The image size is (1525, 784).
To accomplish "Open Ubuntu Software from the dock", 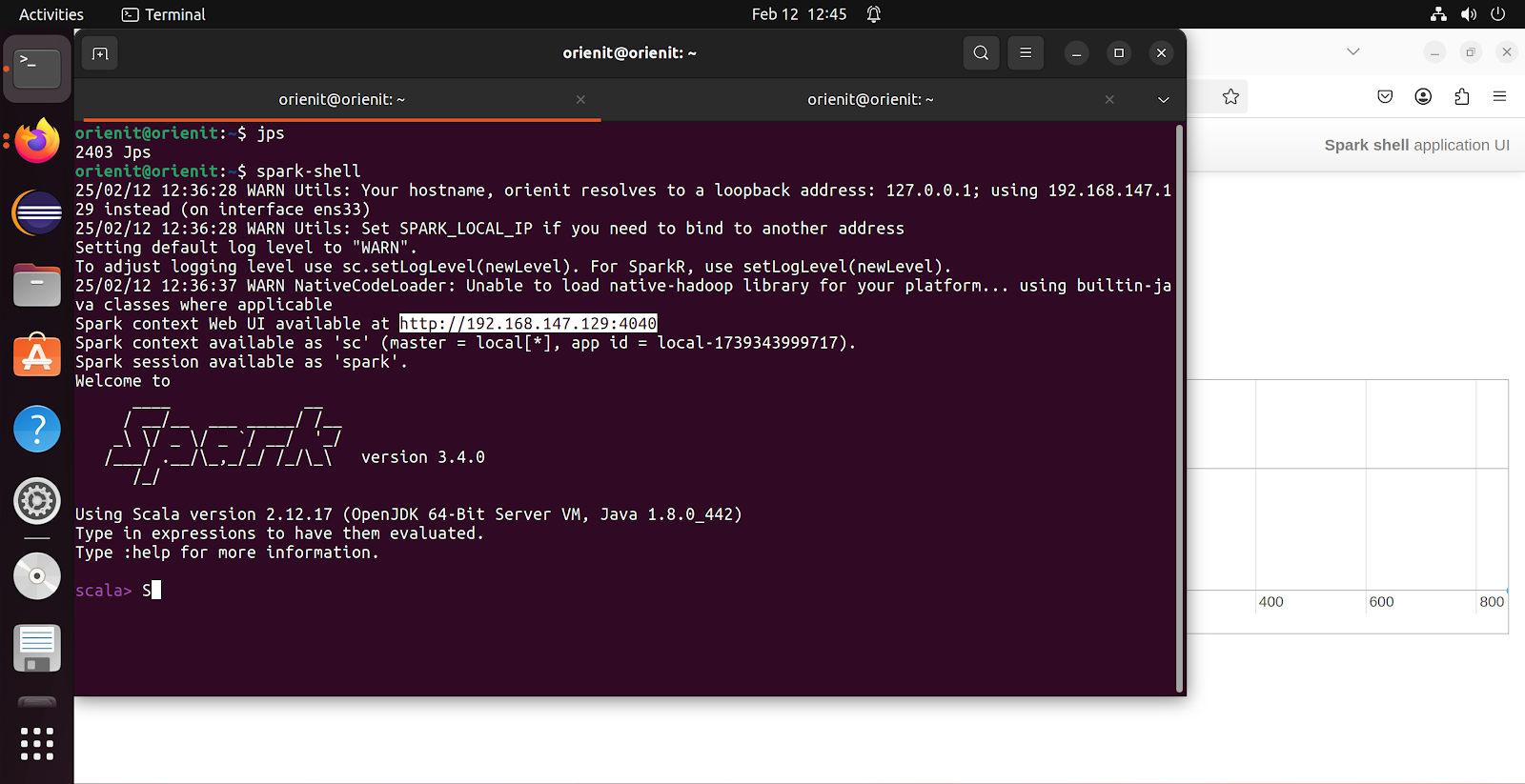I will [x=37, y=355].
